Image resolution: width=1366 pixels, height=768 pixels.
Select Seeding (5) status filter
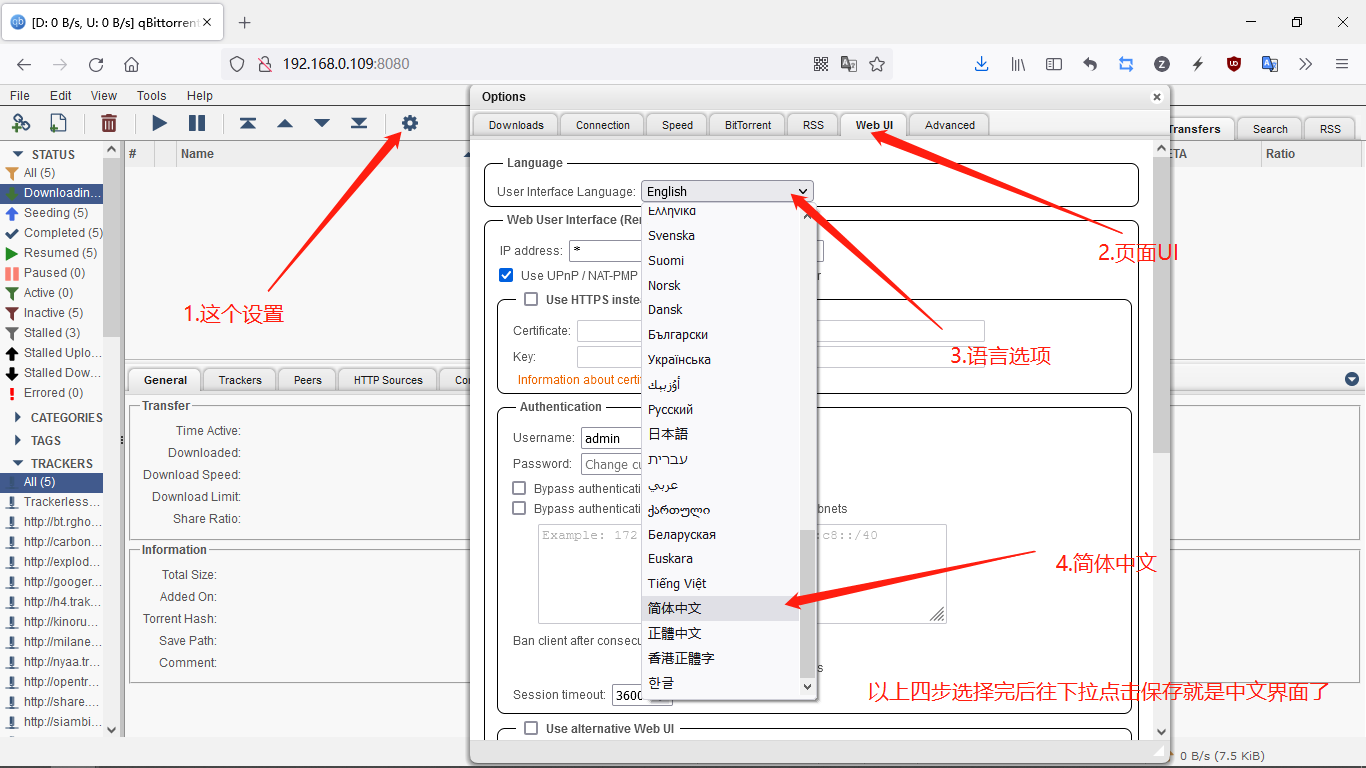(x=55, y=213)
